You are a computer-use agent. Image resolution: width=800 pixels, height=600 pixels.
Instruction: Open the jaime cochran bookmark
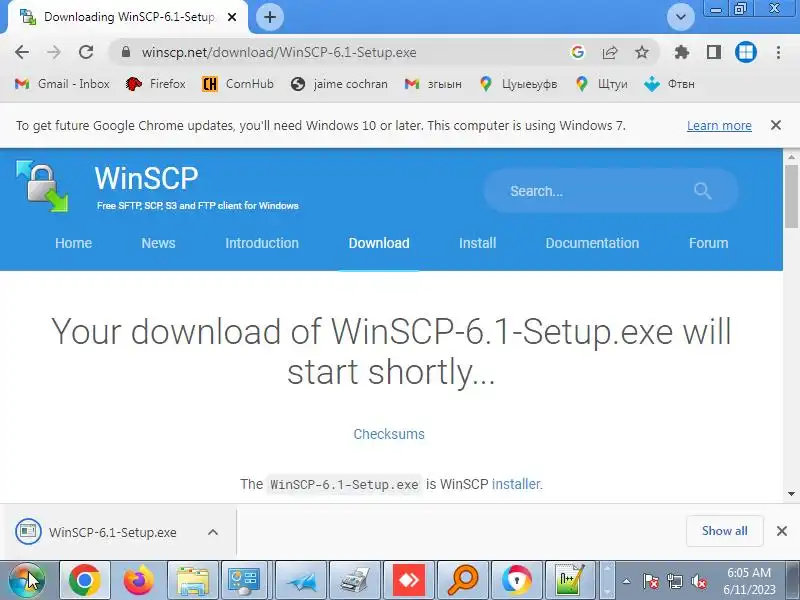tap(339, 84)
